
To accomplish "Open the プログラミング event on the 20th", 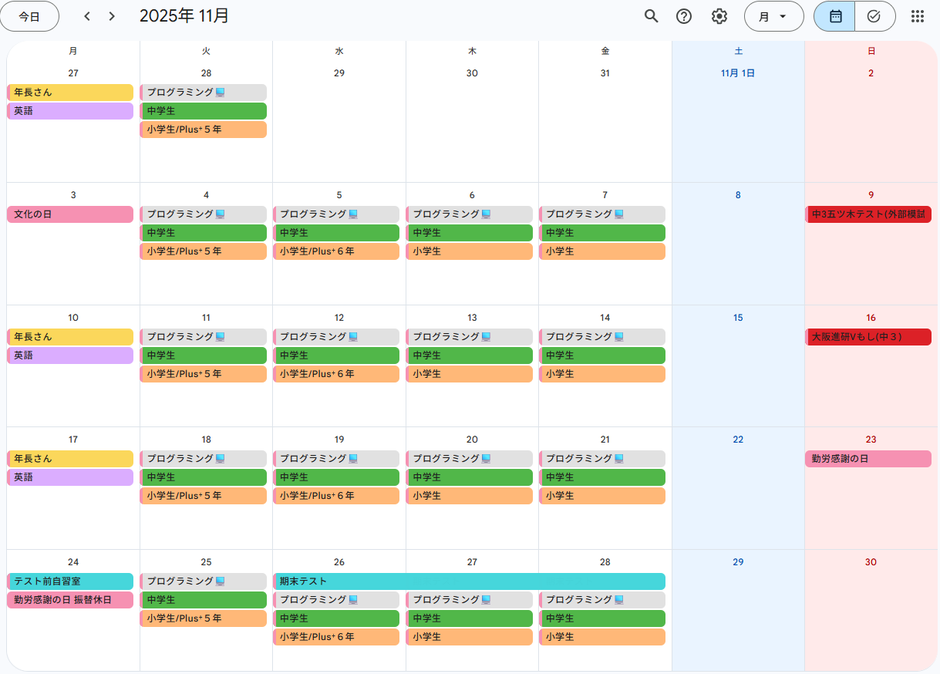I will [469, 459].
